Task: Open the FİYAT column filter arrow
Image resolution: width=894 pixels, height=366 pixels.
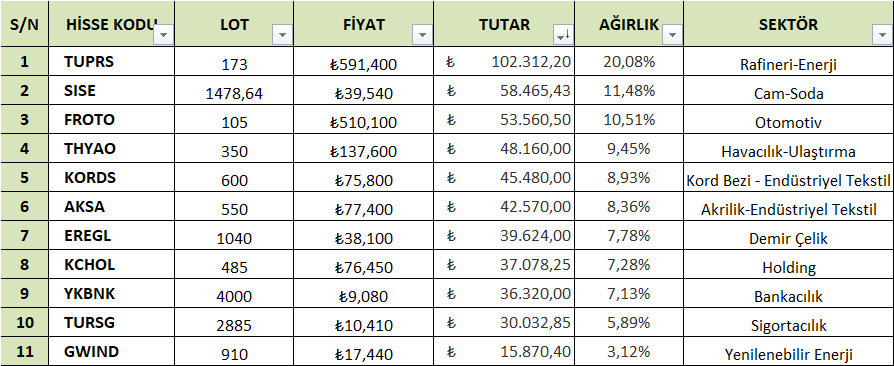Action: [x=422, y=36]
